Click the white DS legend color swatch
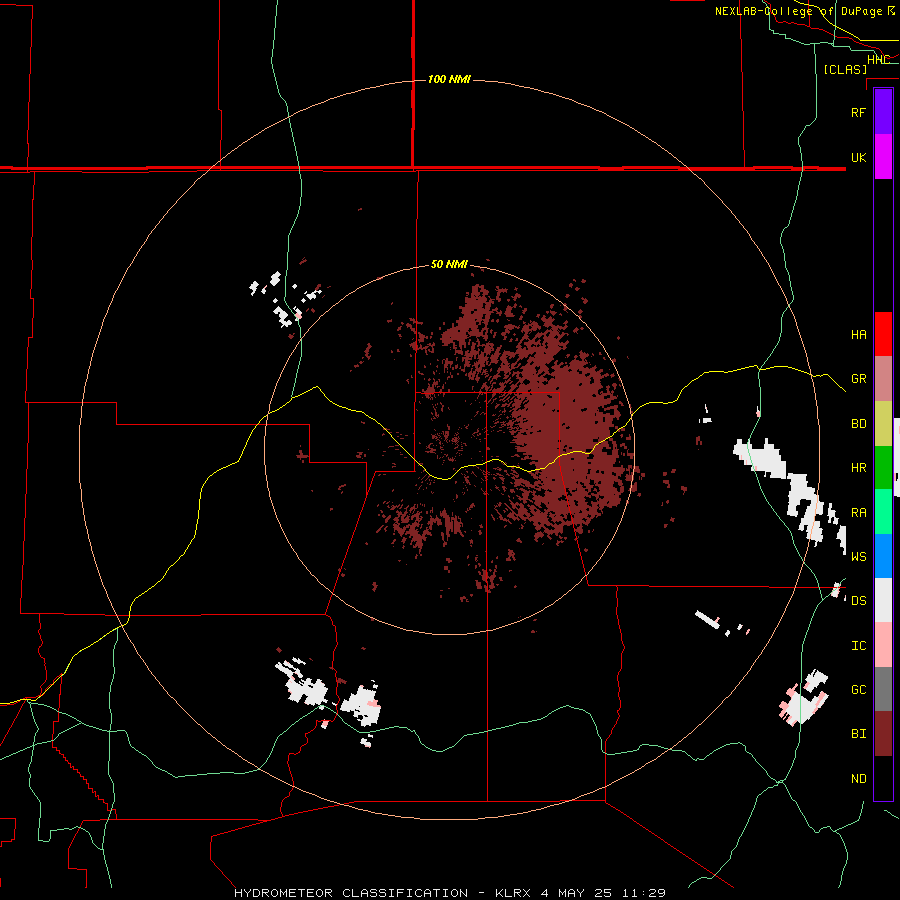The image size is (900, 900). pyautogui.click(x=883, y=600)
